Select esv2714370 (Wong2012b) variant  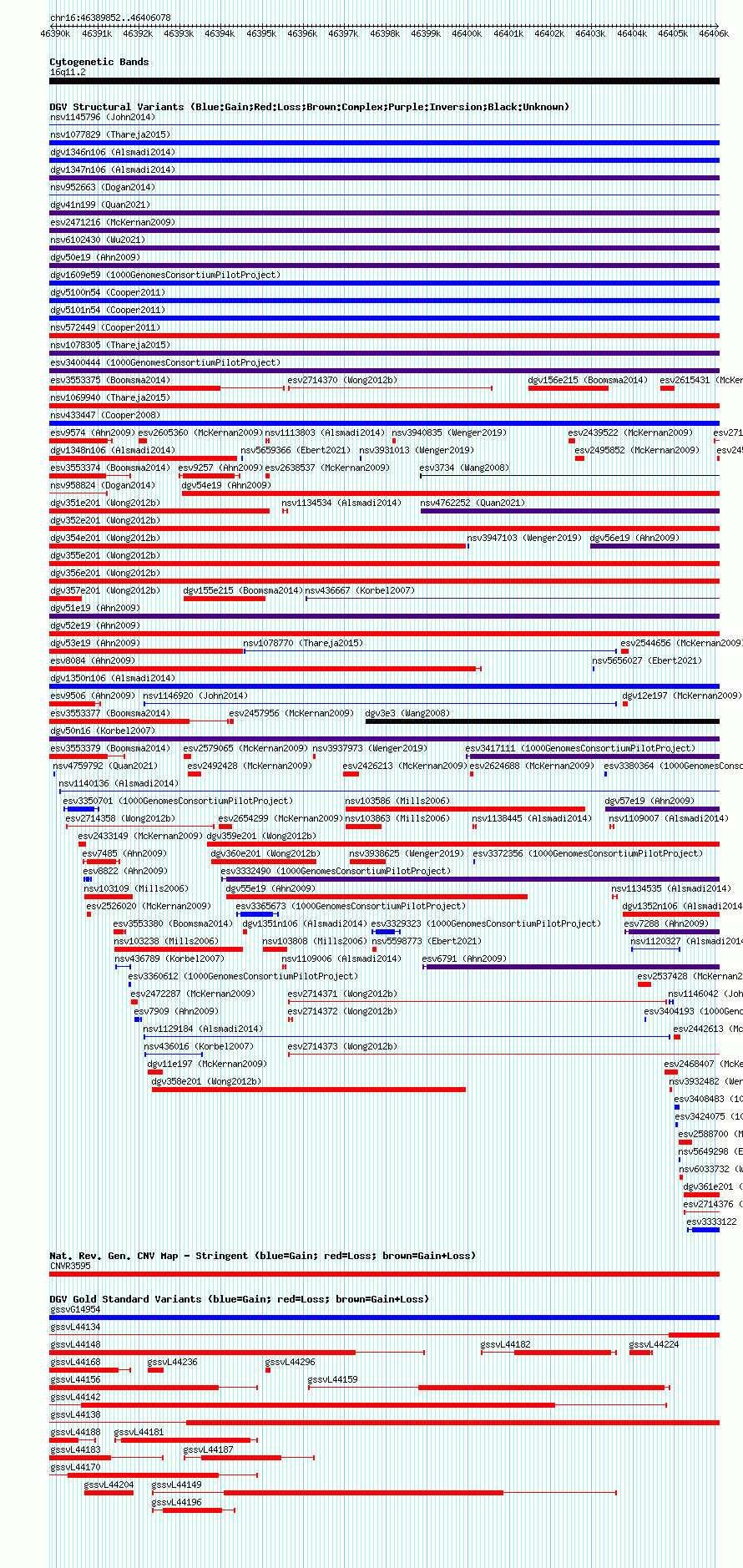click(x=342, y=380)
